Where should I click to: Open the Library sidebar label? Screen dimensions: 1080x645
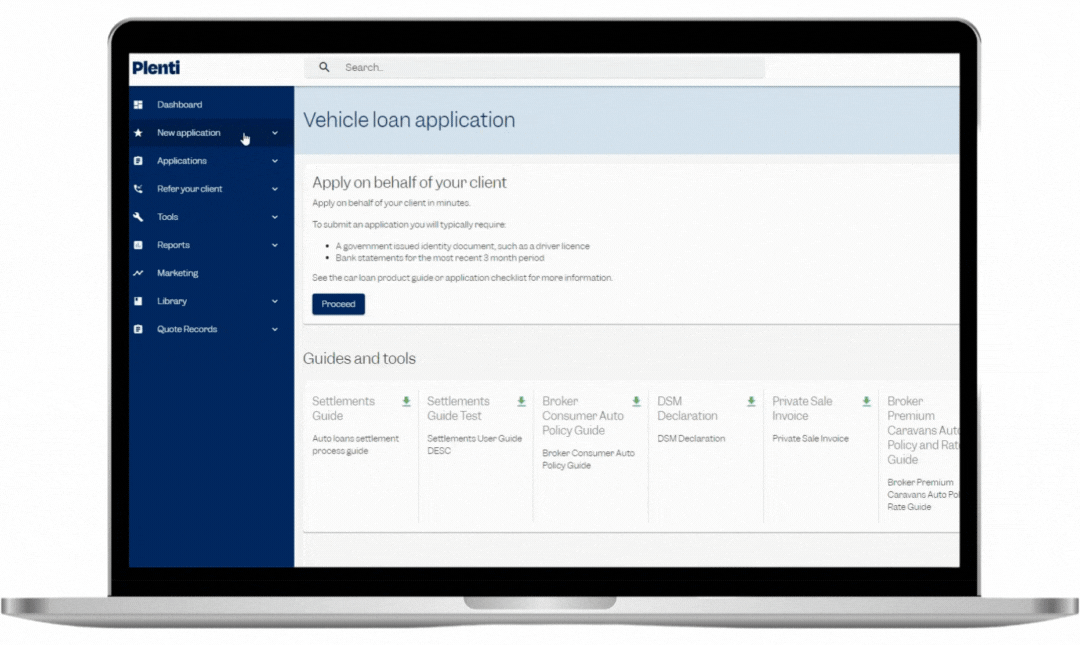pos(172,301)
